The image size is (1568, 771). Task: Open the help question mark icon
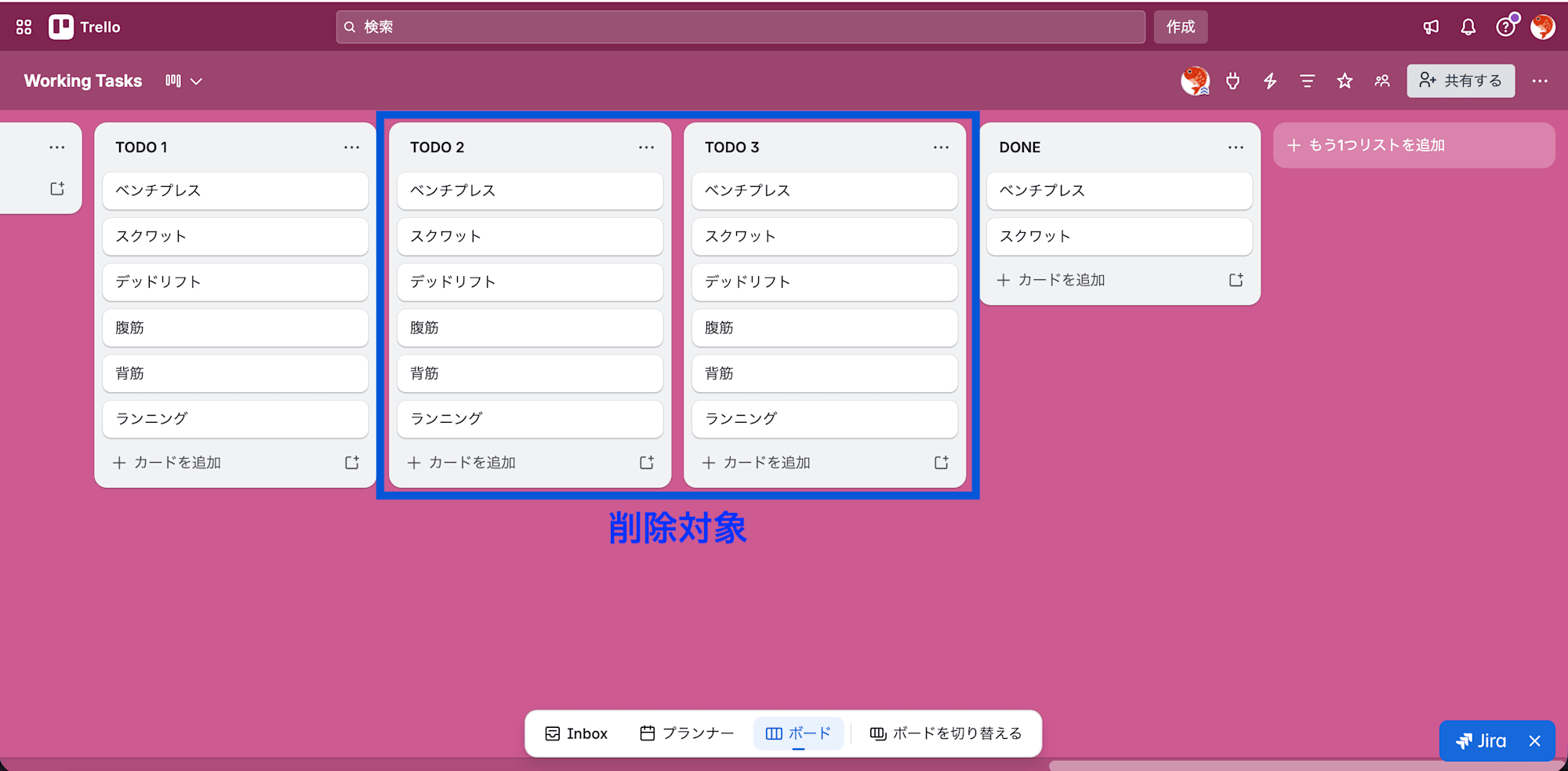pos(1506,27)
